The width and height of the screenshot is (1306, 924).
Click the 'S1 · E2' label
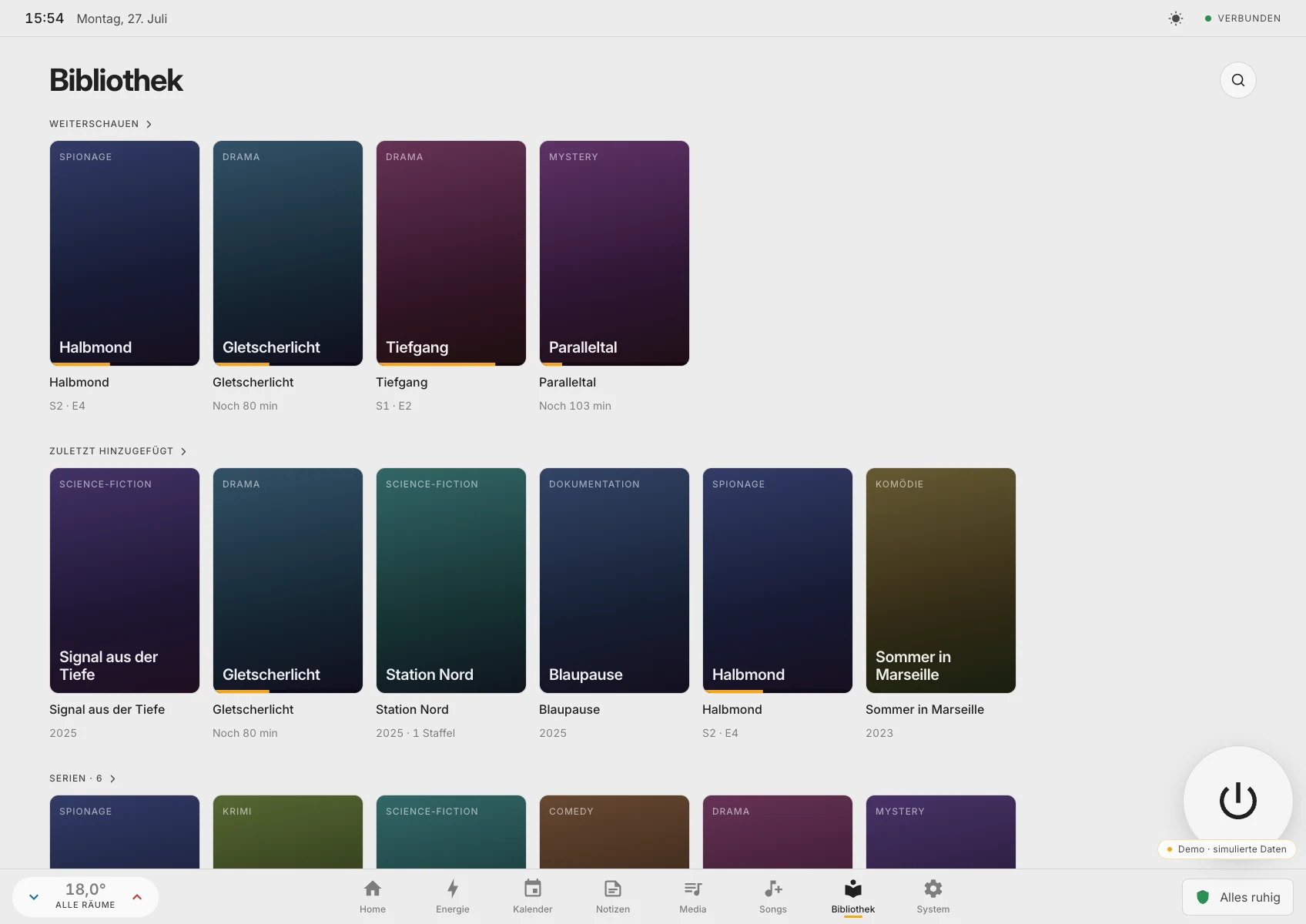(x=393, y=406)
